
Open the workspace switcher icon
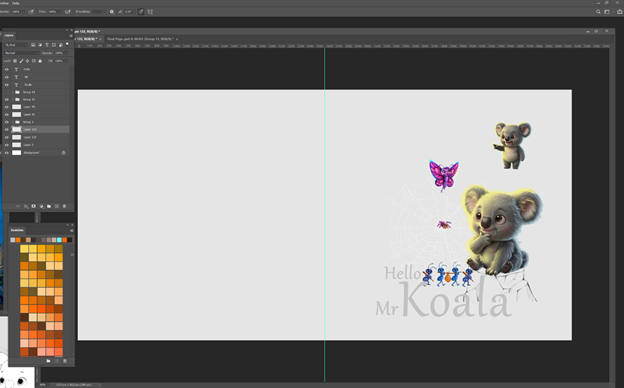[607, 12]
